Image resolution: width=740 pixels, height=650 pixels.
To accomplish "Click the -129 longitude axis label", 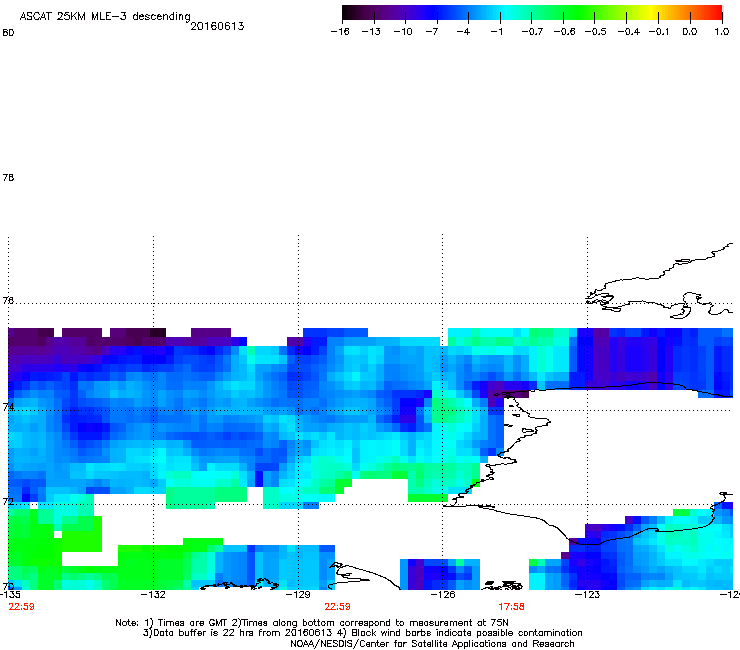I will pos(298,594).
